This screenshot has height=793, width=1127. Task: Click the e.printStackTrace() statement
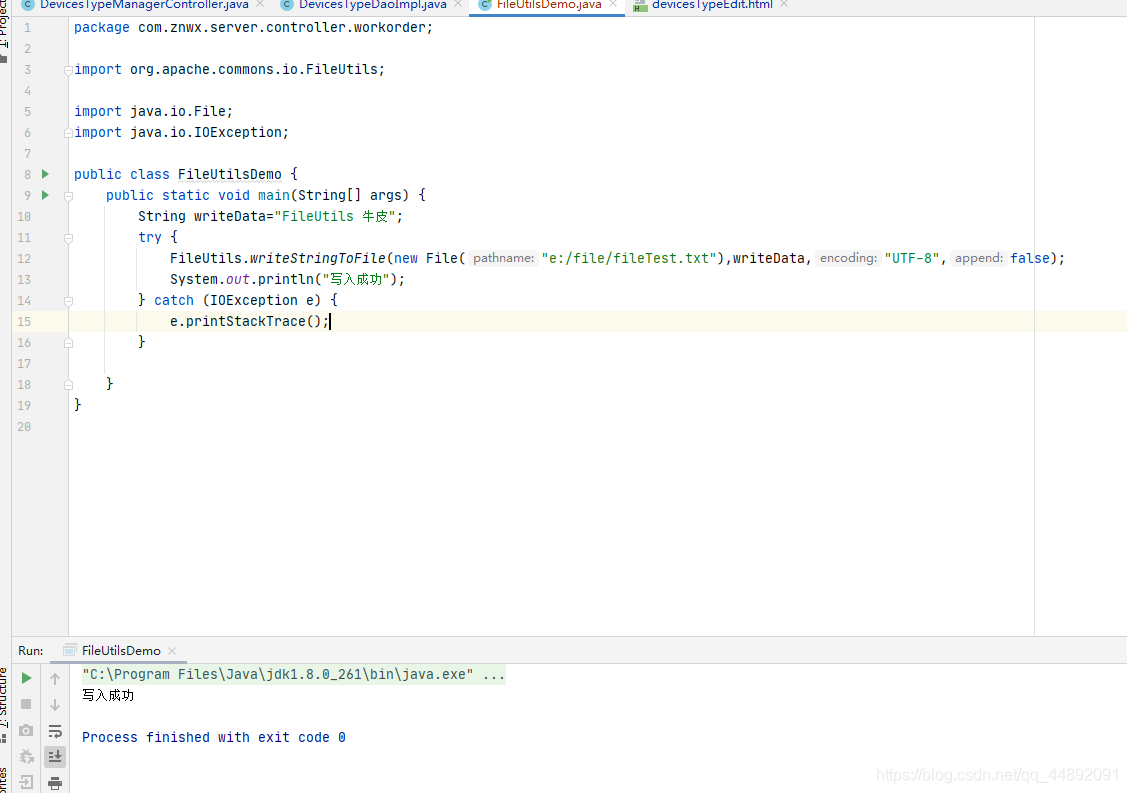coord(249,321)
